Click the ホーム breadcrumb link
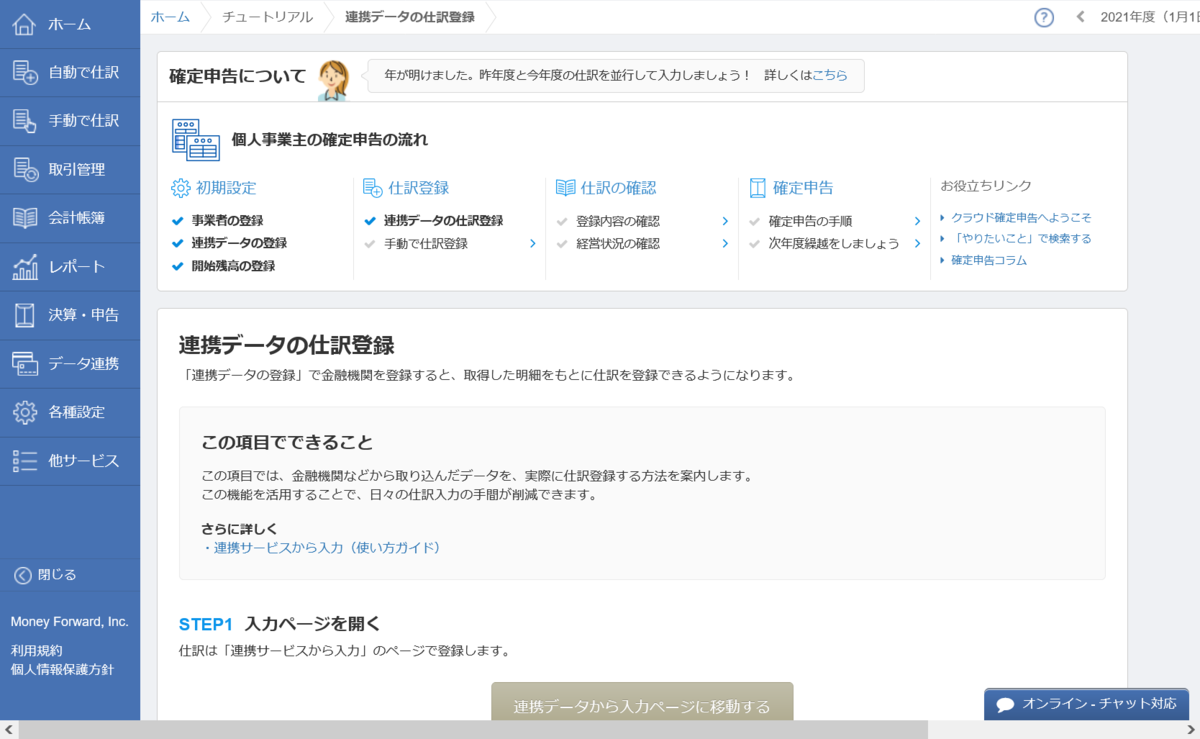This screenshot has width=1200, height=739. tap(170, 17)
